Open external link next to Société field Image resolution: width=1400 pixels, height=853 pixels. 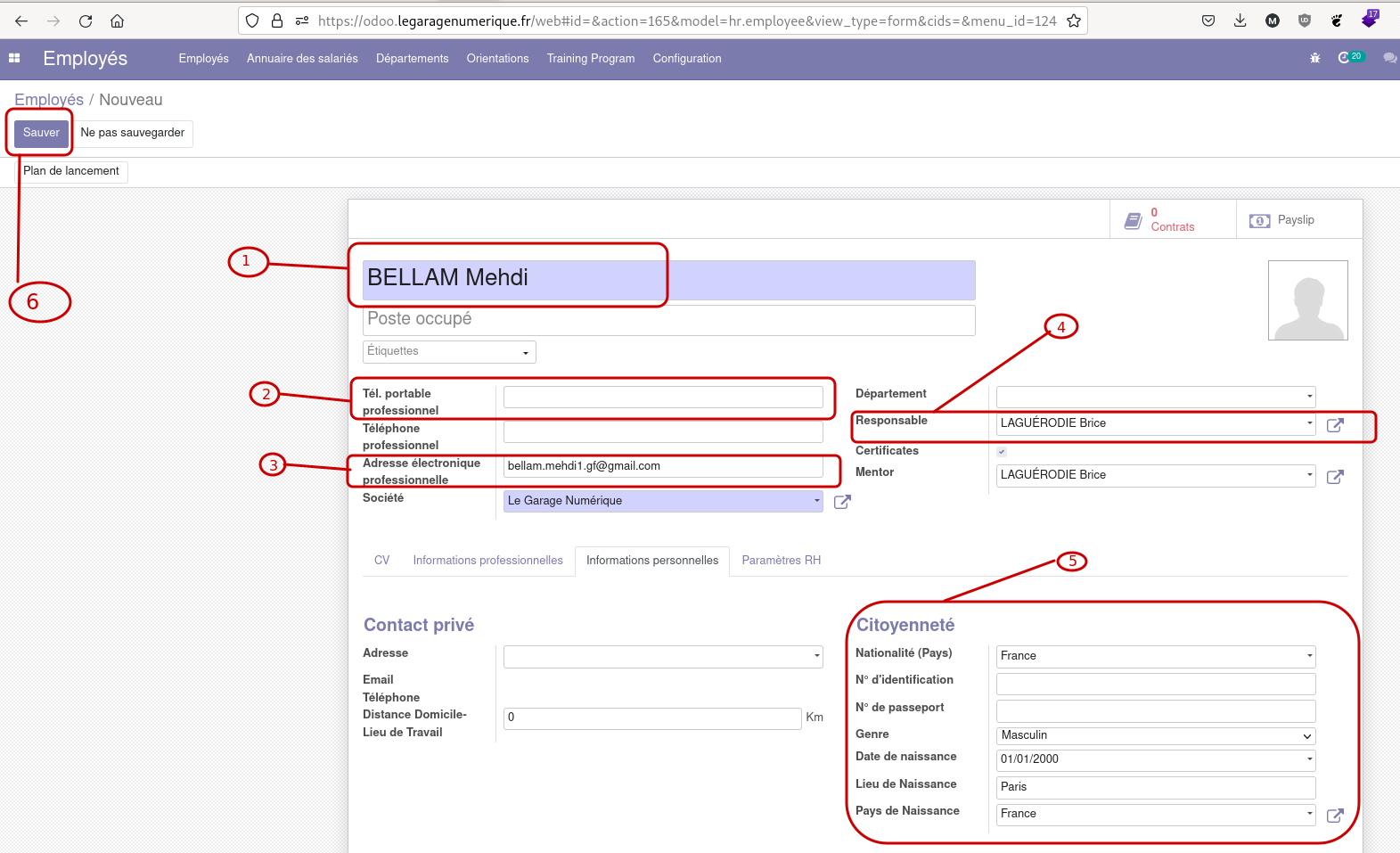(x=842, y=502)
